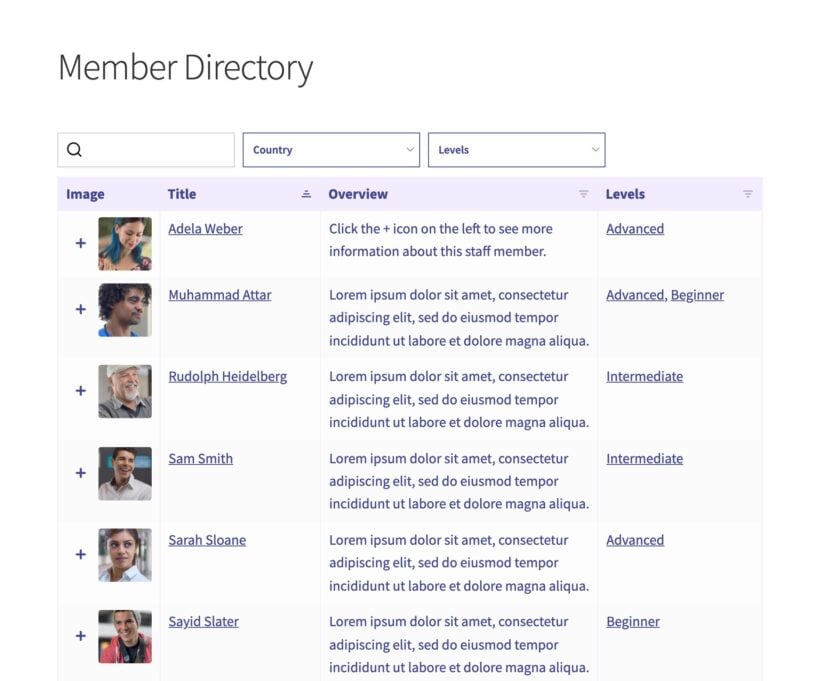Click Intermediate link in Sam Smith row
Viewport: 820px width, 681px height.
tap(644, 459)
